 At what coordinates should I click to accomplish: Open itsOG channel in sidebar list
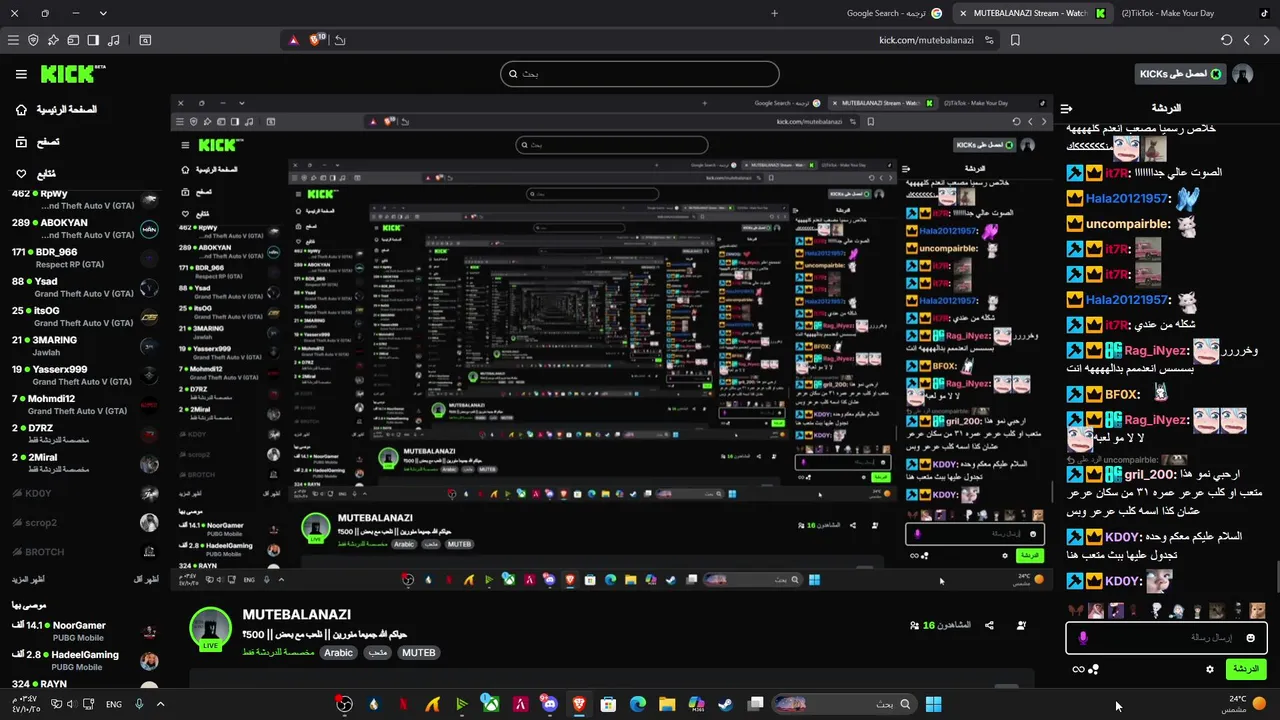click(x=84, y=317)
